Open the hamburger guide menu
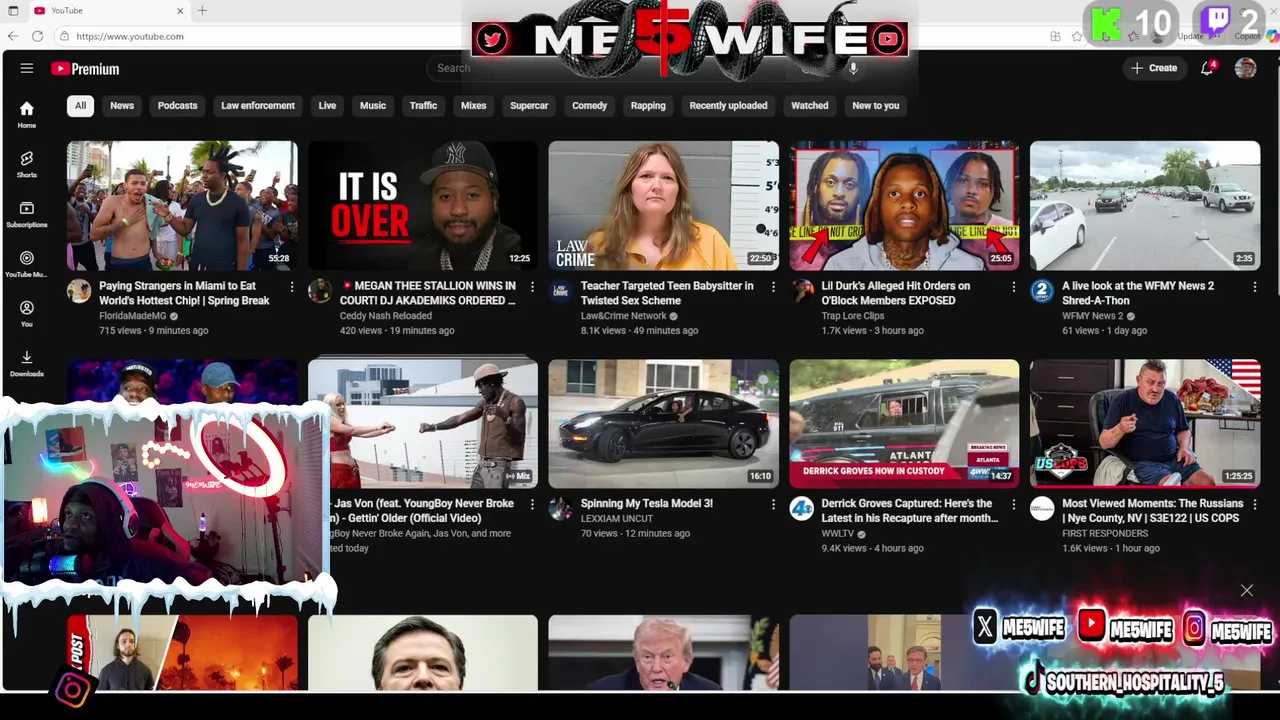 [x=27, y=68]
